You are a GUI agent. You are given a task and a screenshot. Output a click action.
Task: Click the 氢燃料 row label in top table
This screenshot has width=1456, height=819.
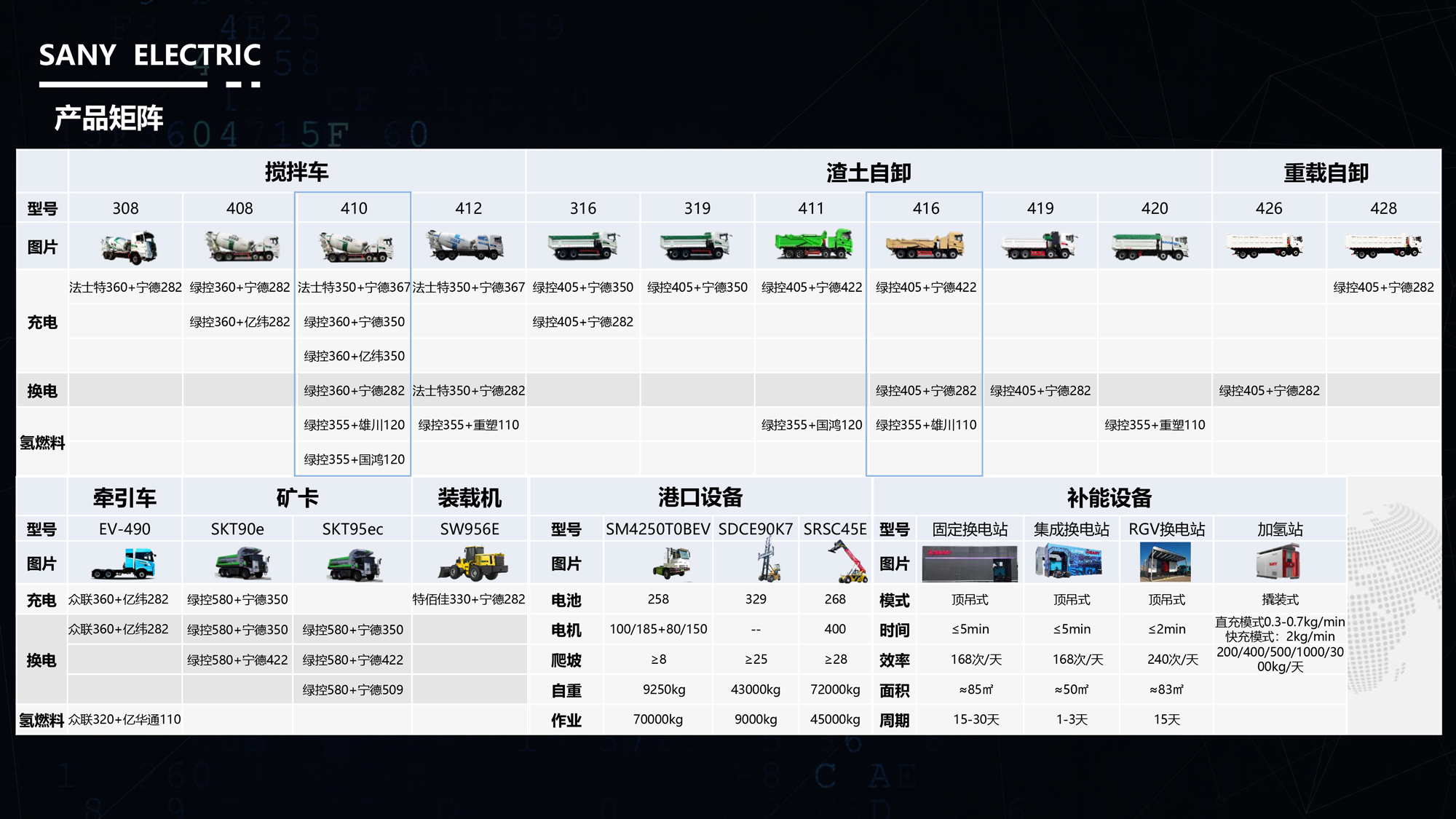click(42, 443)
